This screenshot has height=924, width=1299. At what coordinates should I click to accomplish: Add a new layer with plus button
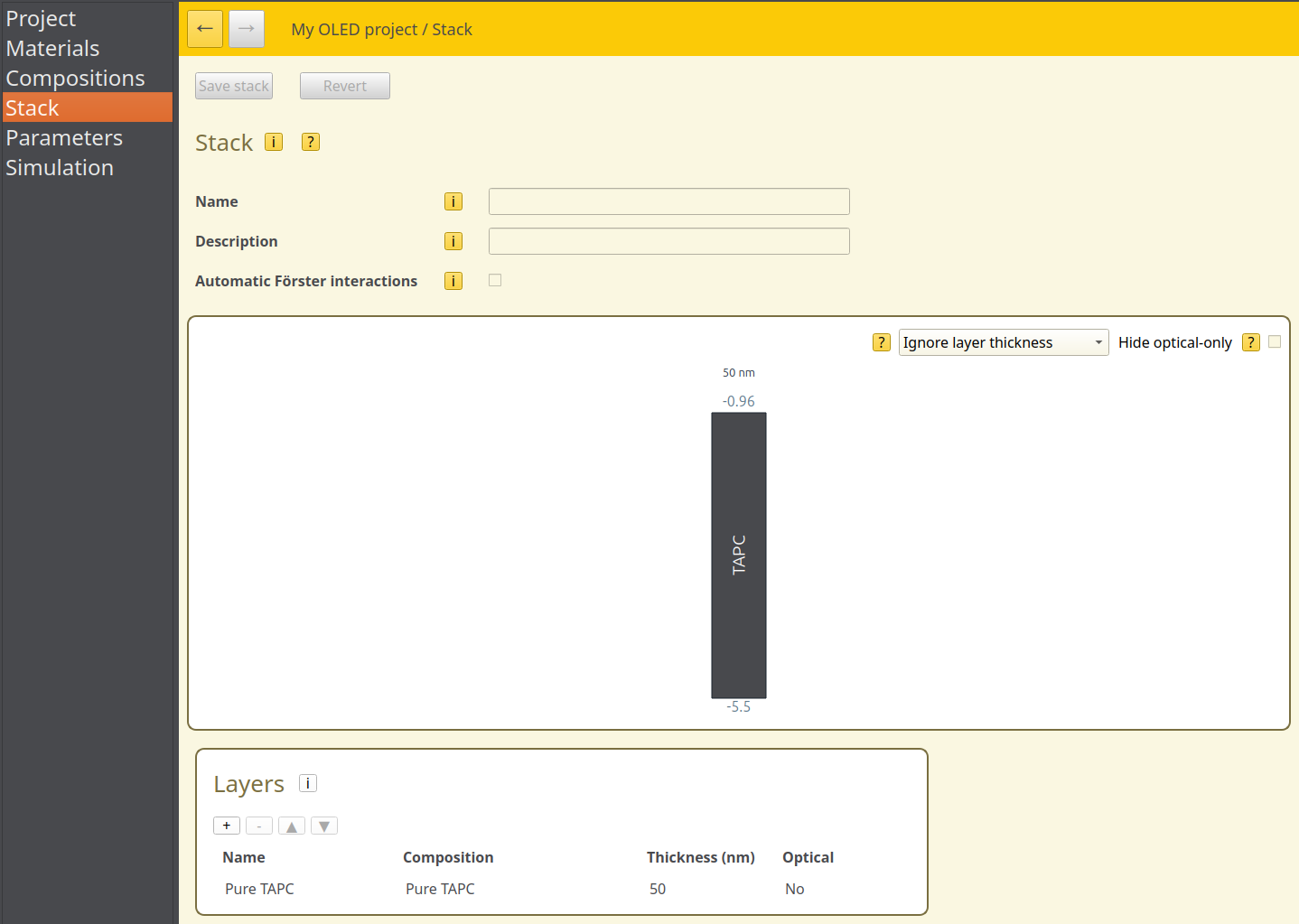pos(227,826)
